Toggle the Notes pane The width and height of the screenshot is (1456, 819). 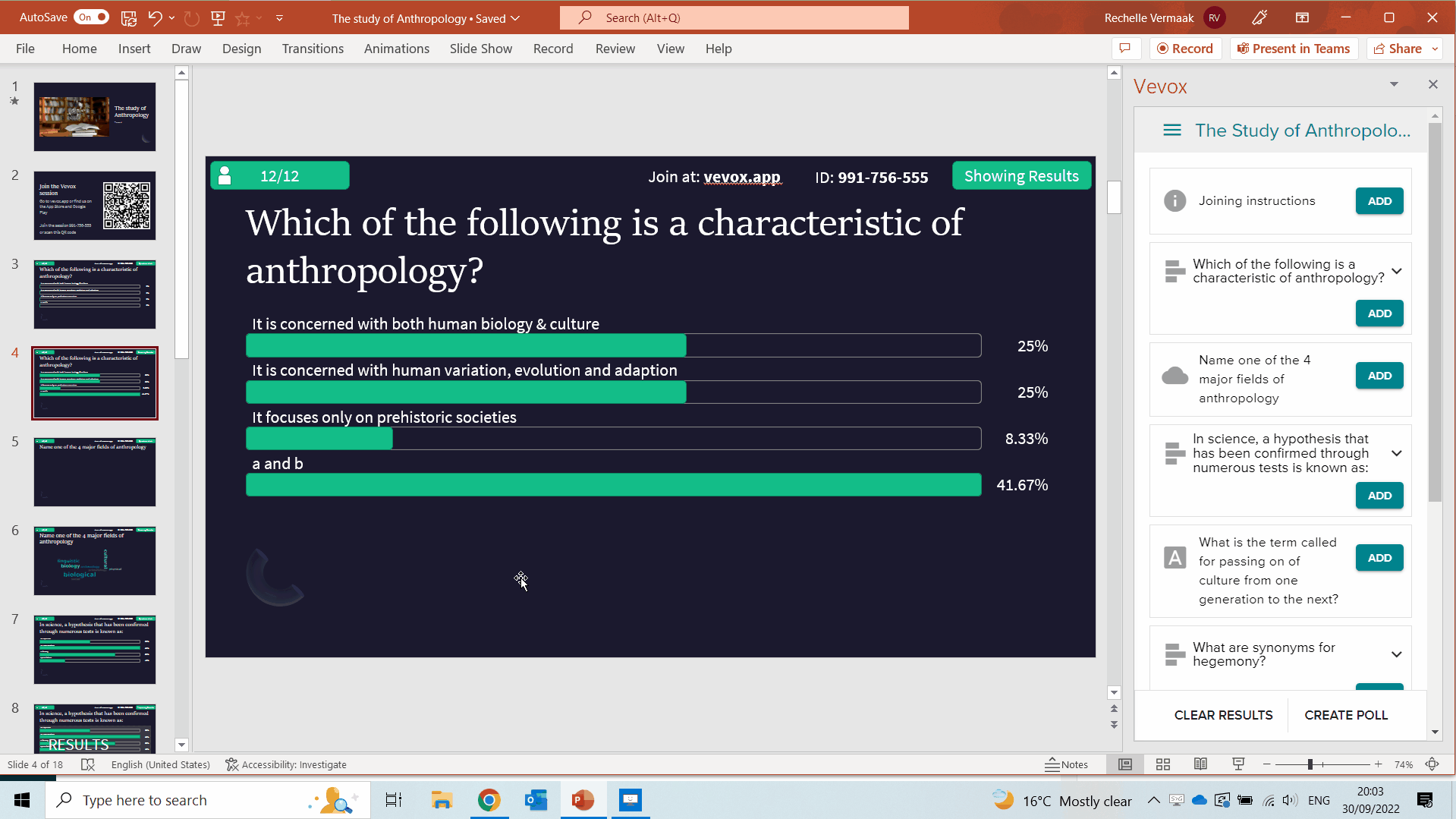pos(1068,764)
